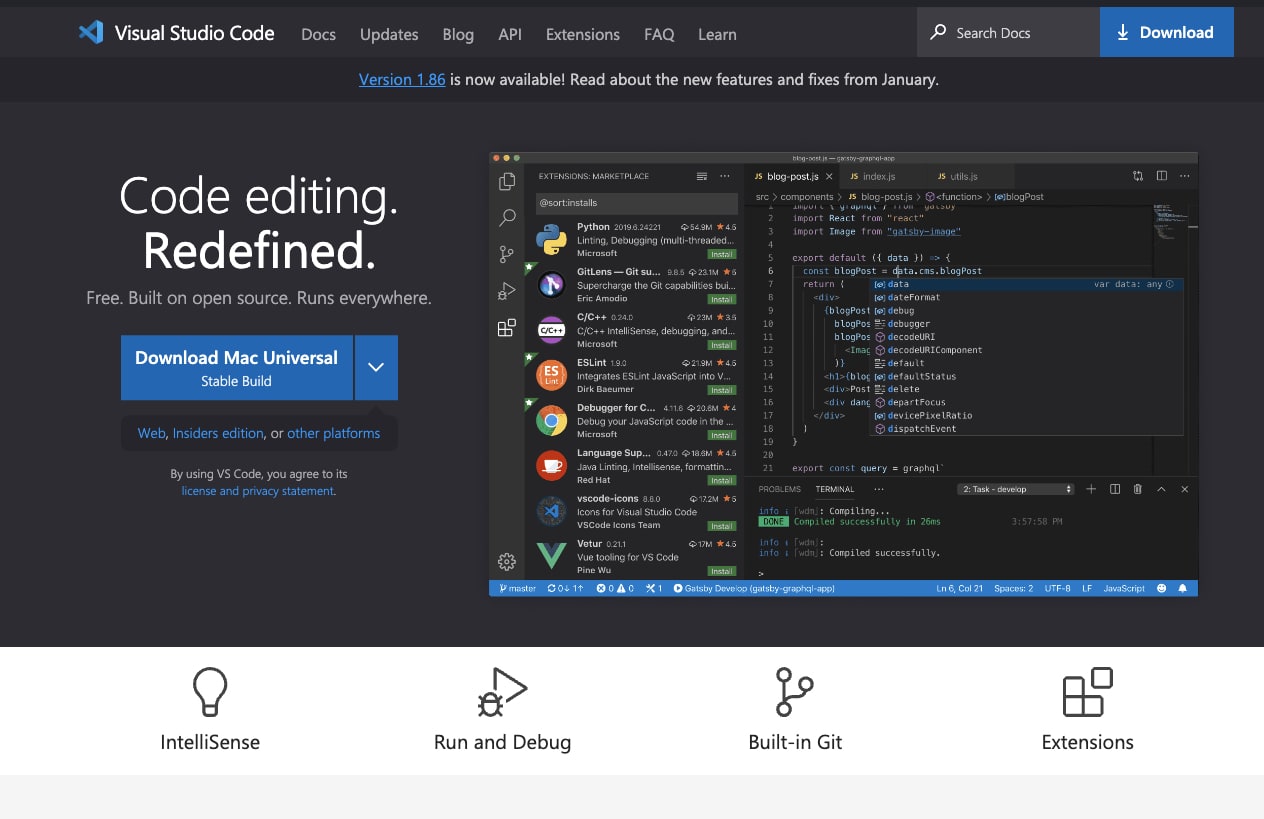The image size is (1264, 819).
Task: Click the notification bell in editor status bar
Action: coord(1182,588)
